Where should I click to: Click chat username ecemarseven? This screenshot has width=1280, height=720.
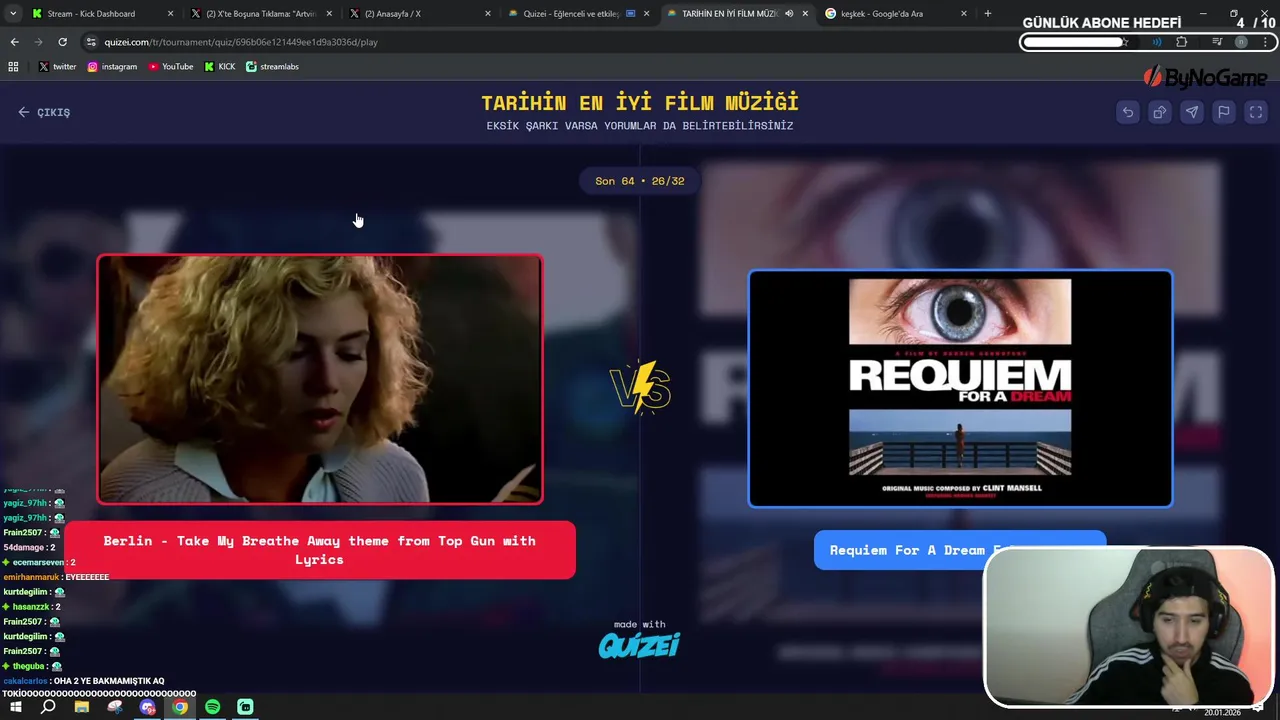pyautogui.click(x=38, y=562)
